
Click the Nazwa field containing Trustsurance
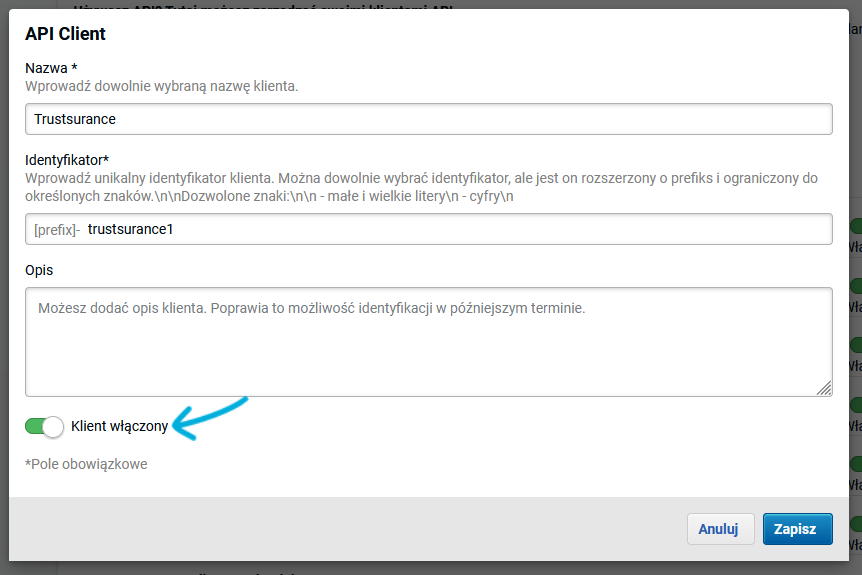click(429, 119)
